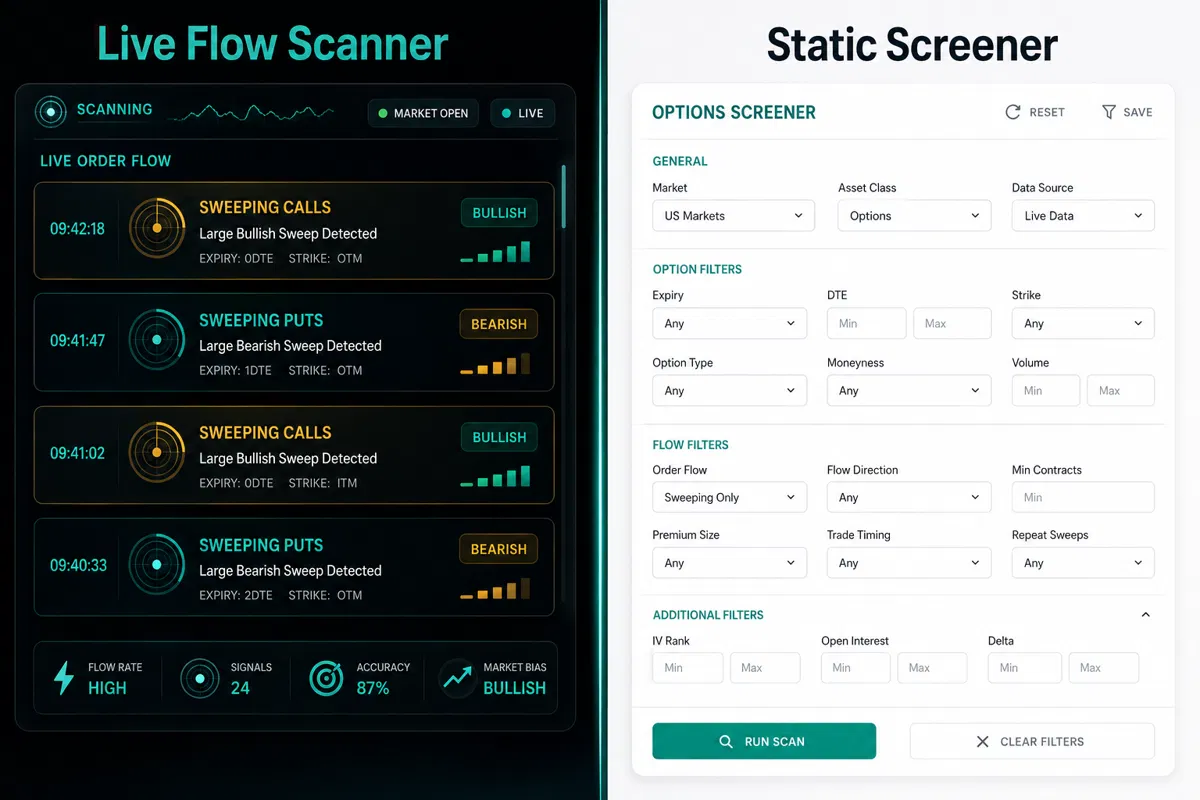1200x800 pixels.
Task: Open the Repeat Sweeps dropdown
Action: coord(1083,563)
